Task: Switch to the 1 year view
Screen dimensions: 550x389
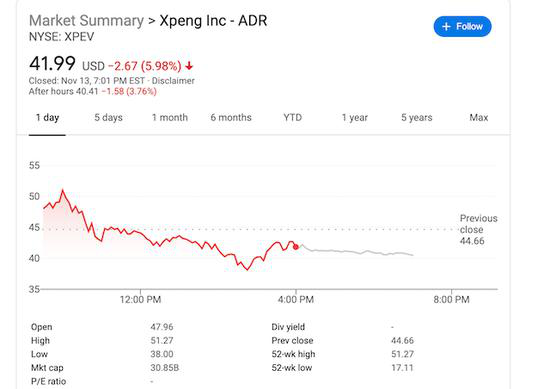Action: 355,118
